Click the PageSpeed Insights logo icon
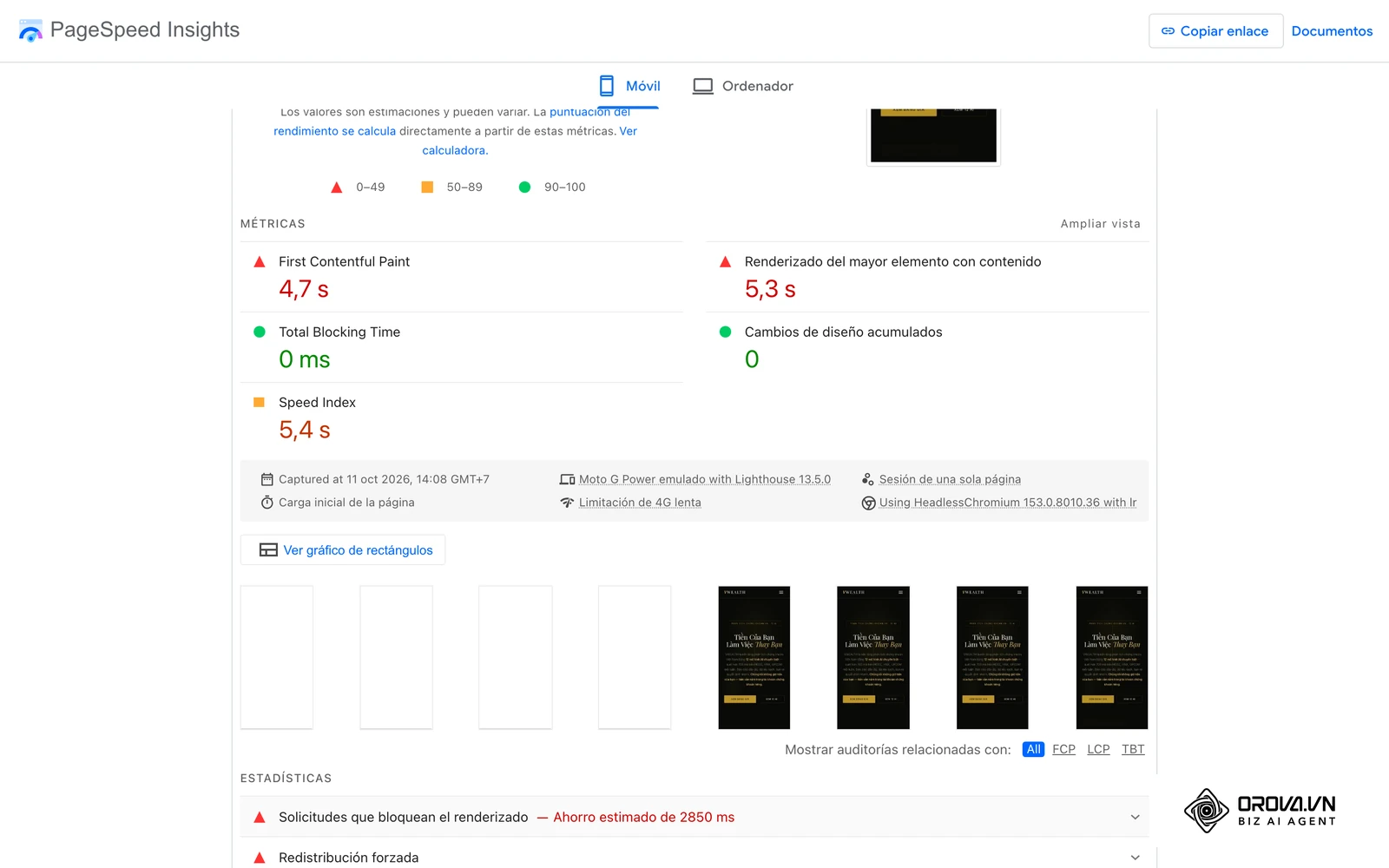 [x=30, y=30]
